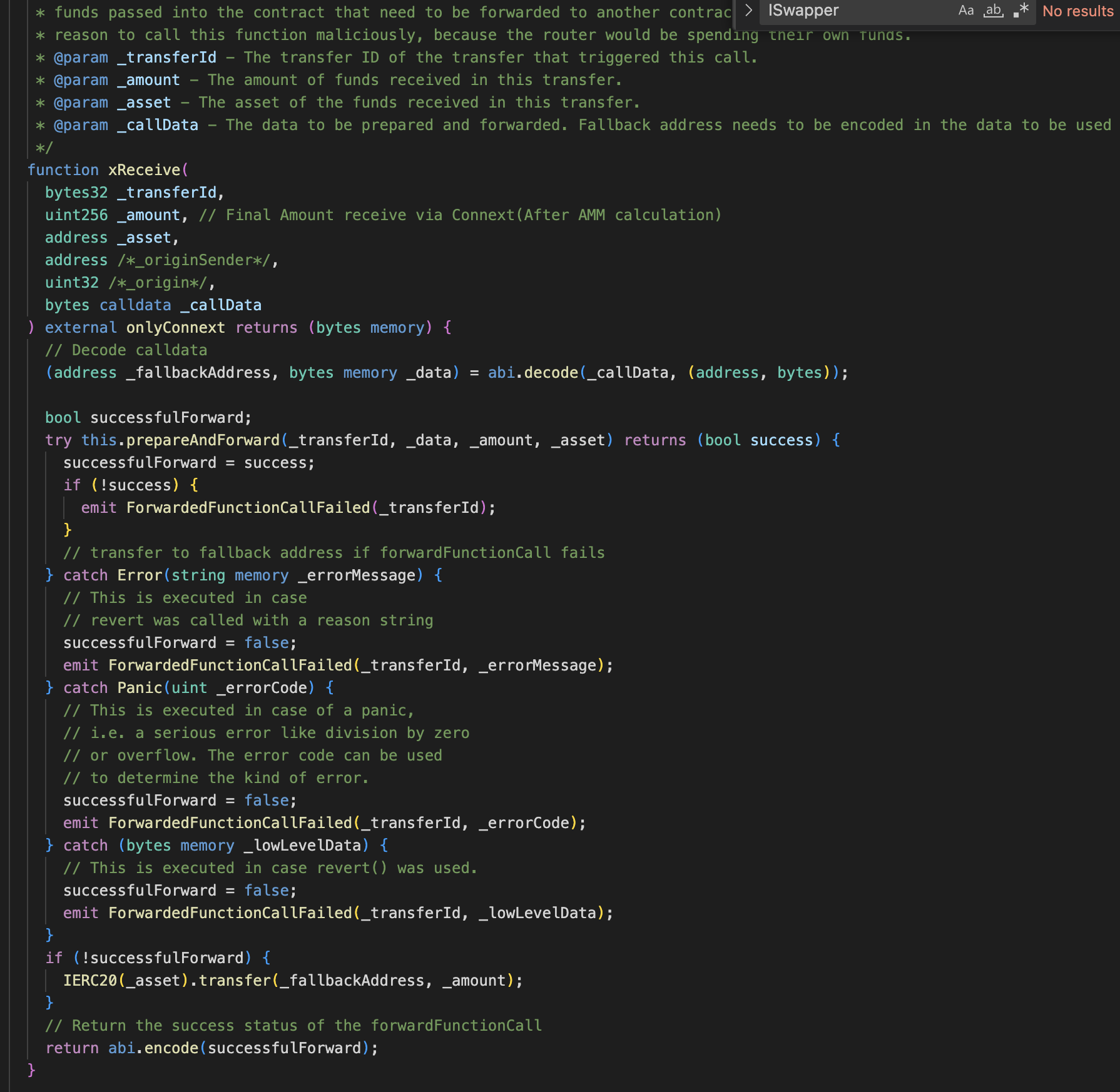Click 'return abi.encode(successfulForward);' line

211,1048
